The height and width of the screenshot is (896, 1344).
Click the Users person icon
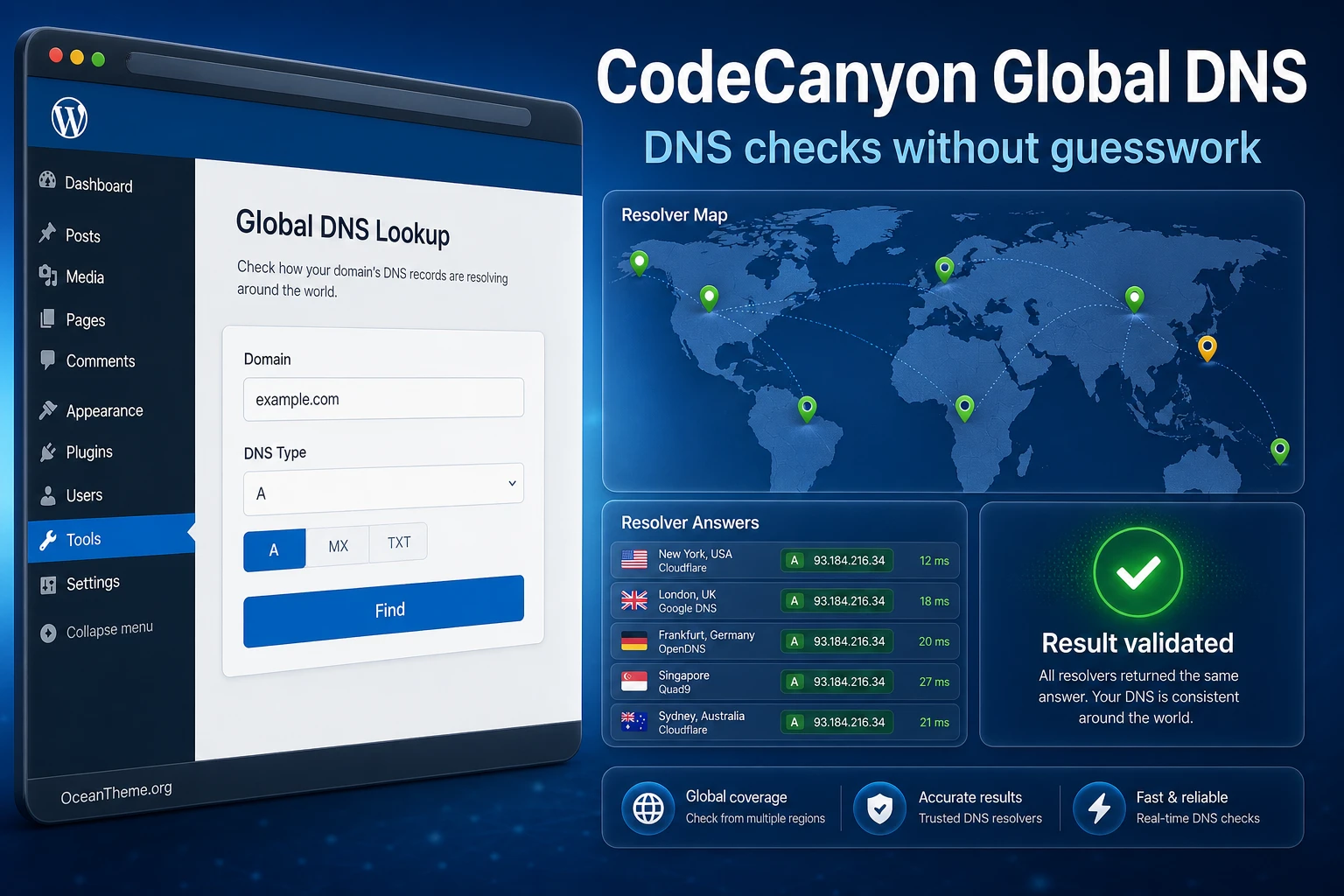(48, 495)
